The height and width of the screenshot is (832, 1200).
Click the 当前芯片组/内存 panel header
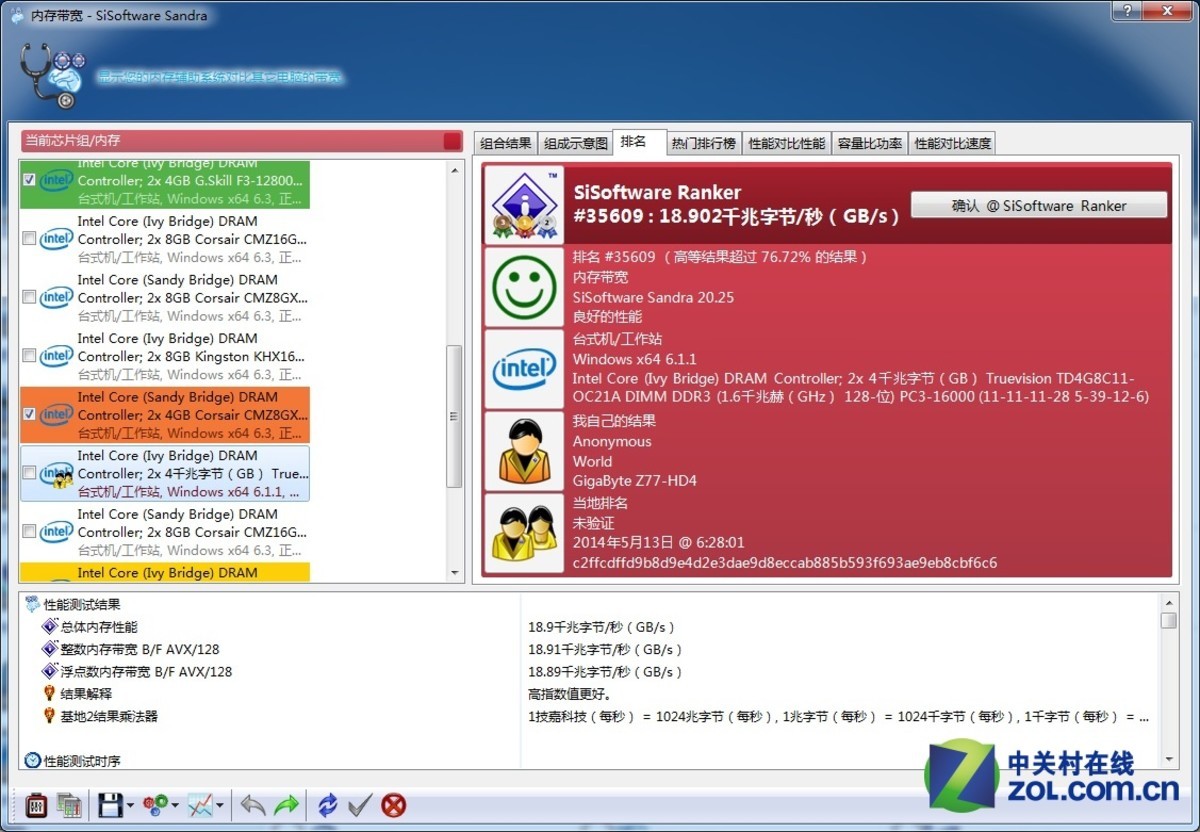coord(242,141)
